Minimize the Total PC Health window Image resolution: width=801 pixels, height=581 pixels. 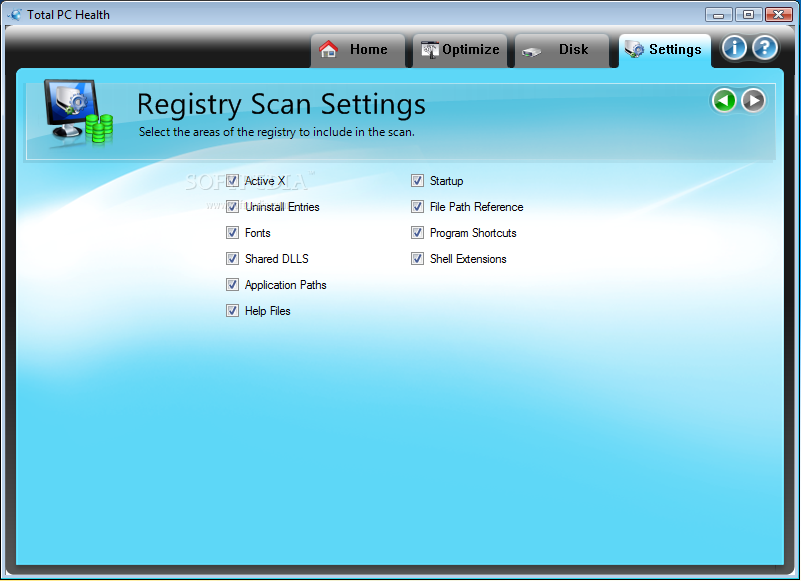(x=719, y=14)
